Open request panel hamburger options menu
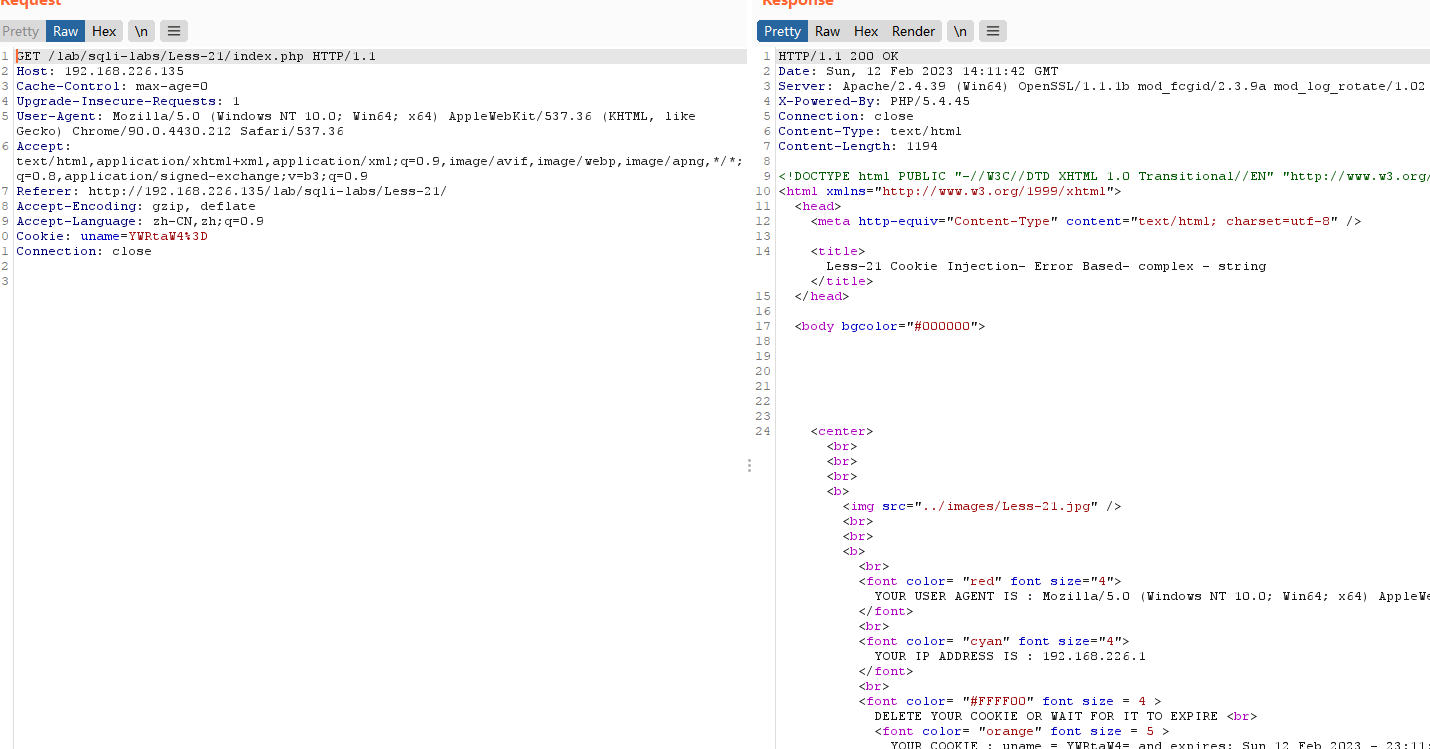 [173, 31]
